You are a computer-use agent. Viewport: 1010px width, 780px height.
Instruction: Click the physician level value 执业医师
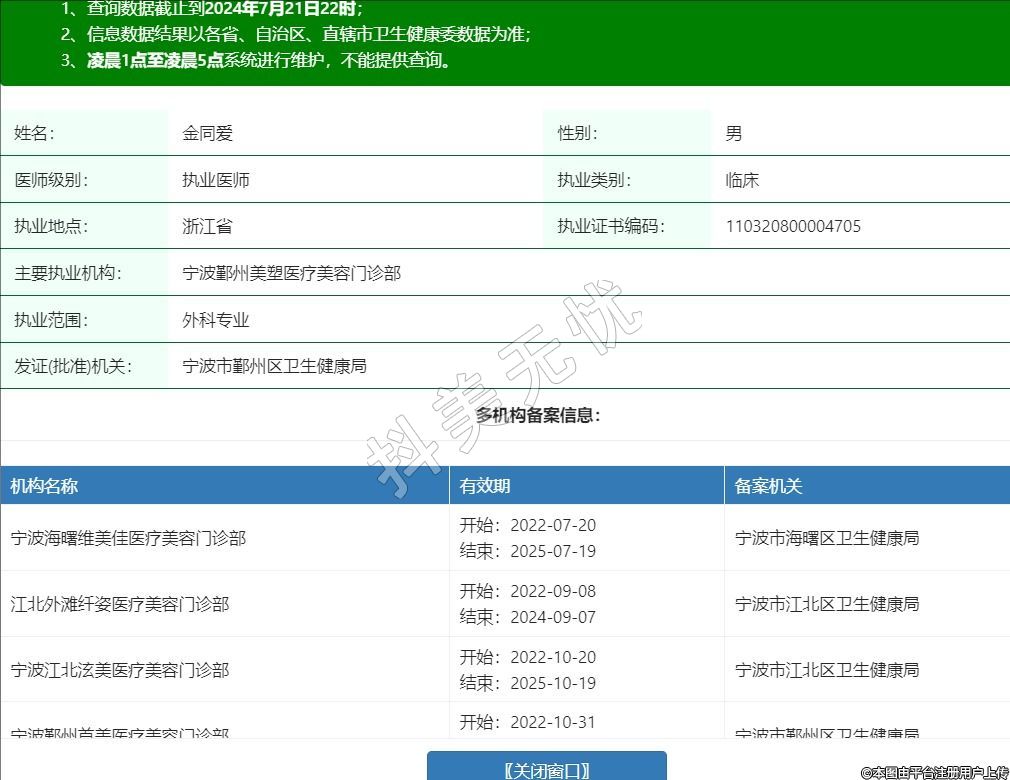pyautogui.click(x=215, y=180)
